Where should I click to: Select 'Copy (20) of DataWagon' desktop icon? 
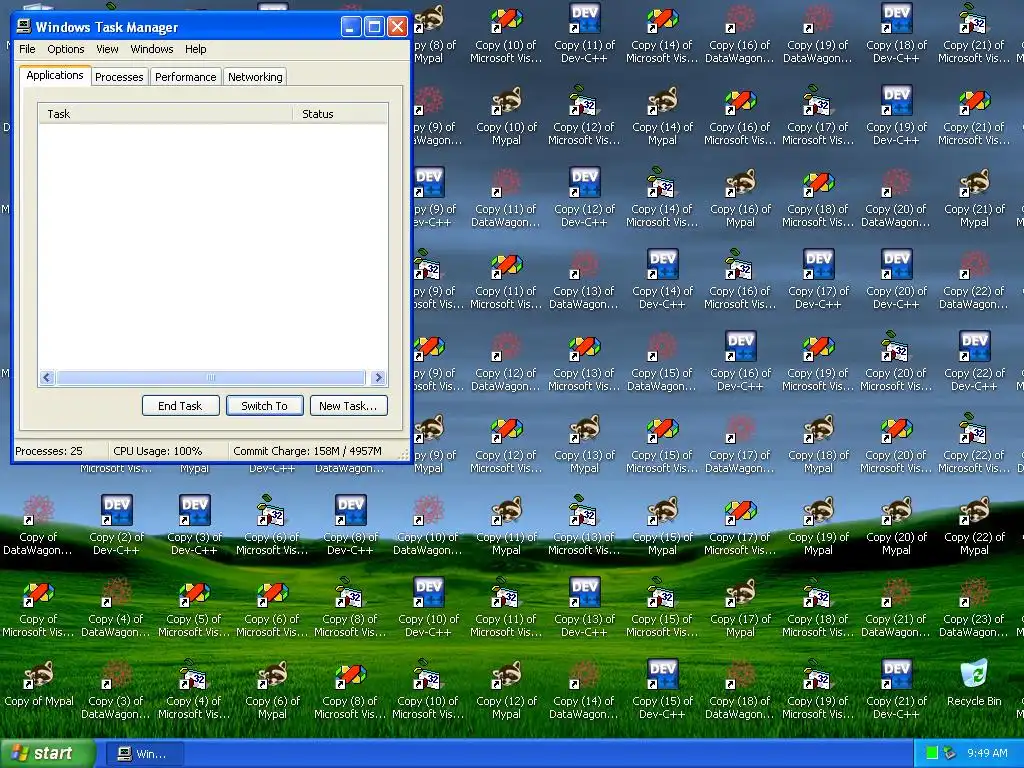[895, 198]
